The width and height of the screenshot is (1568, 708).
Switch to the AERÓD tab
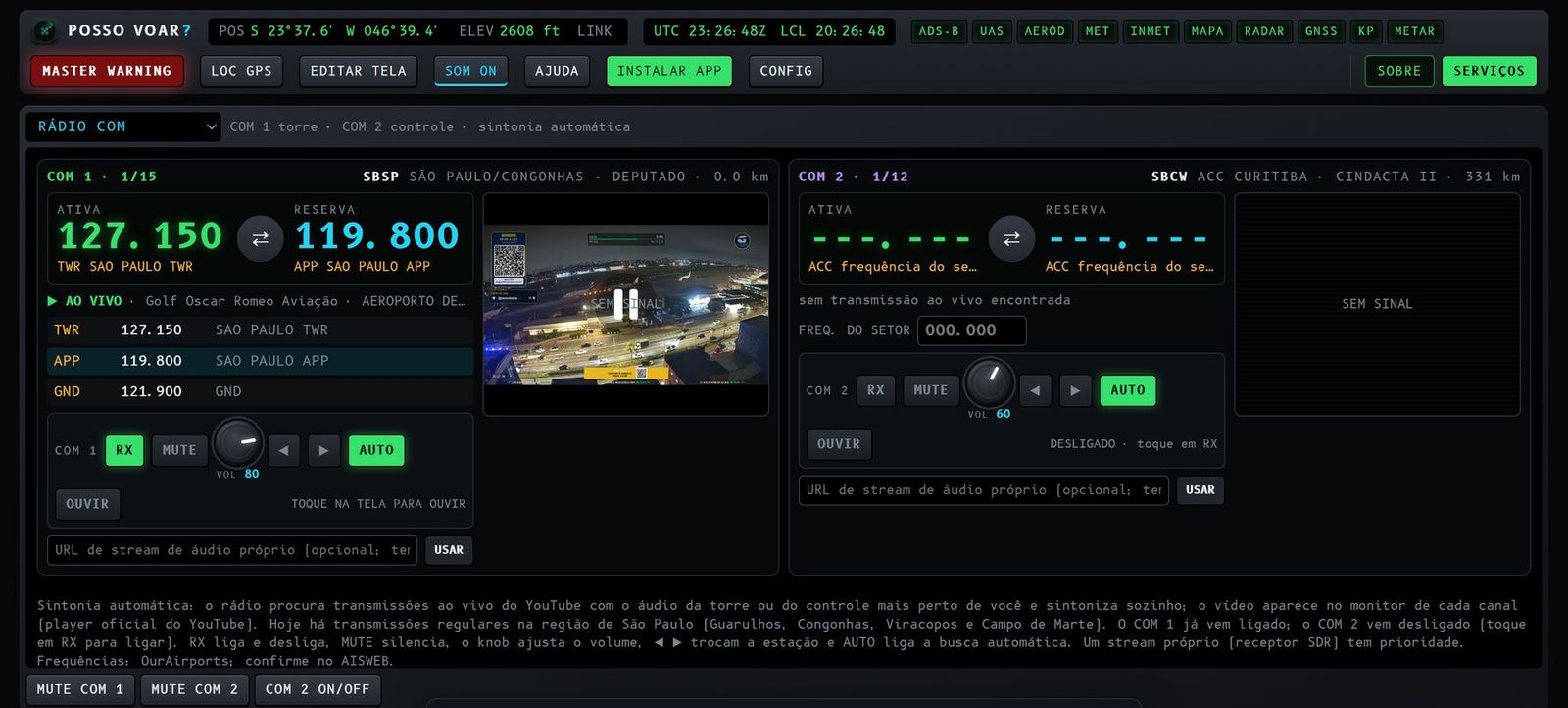click(1045, 31)
